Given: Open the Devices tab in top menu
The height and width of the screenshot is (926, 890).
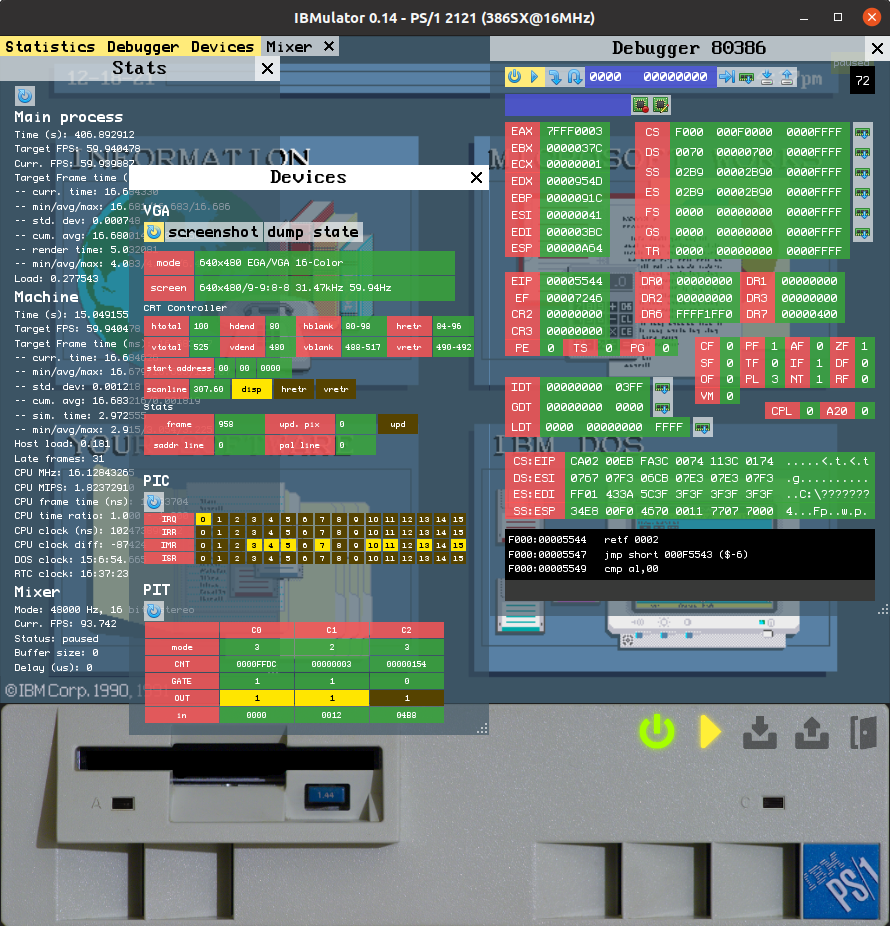Looking at the screenshot, I should [222, 47].
